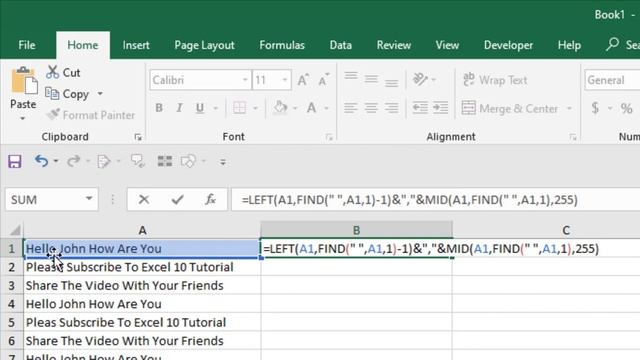Switch to the Data tab
640x360 pixels.
pyautogui.click(x=341, y=45)
